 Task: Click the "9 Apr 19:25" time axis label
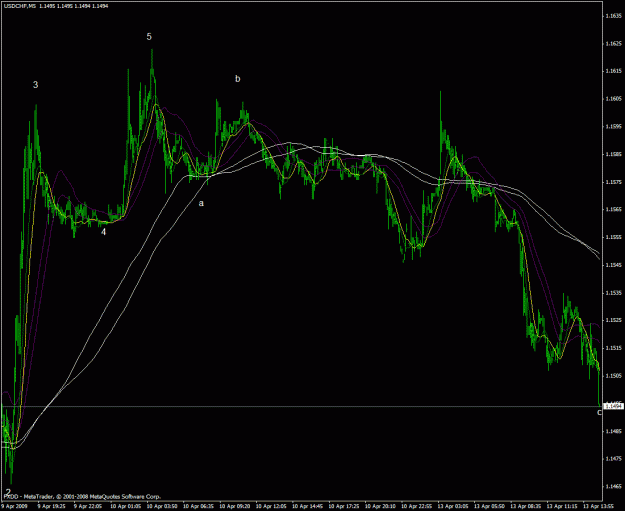[52, 506]
